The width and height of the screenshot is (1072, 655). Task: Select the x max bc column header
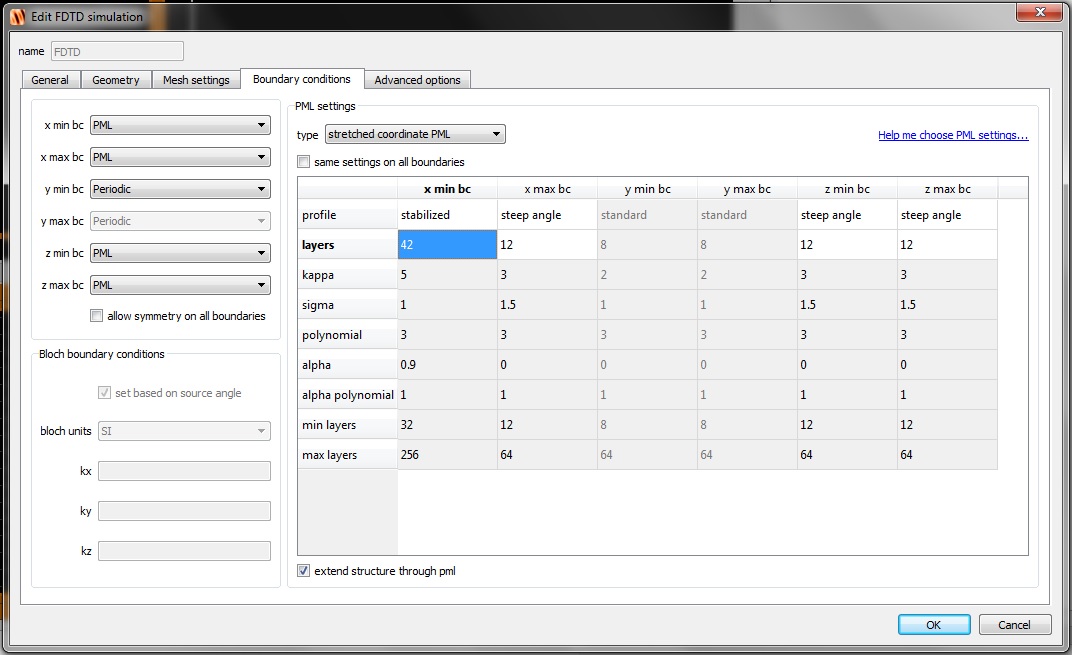coord(547,189)
